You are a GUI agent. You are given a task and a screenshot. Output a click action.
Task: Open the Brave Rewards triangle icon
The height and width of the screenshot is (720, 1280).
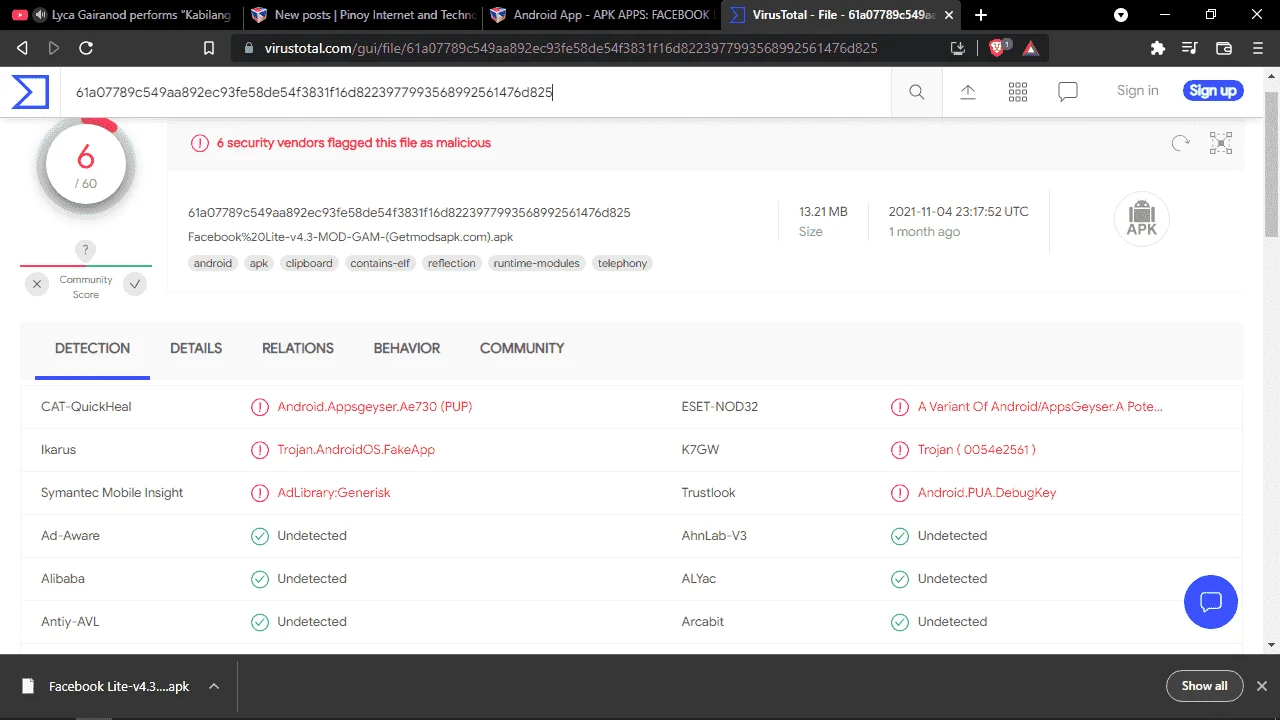click(x=1031, y=48)
